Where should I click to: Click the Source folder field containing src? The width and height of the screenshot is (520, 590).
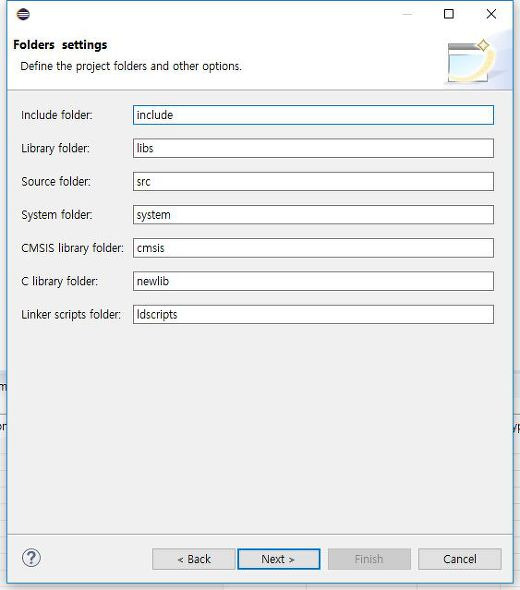click(x=313, y=181)
